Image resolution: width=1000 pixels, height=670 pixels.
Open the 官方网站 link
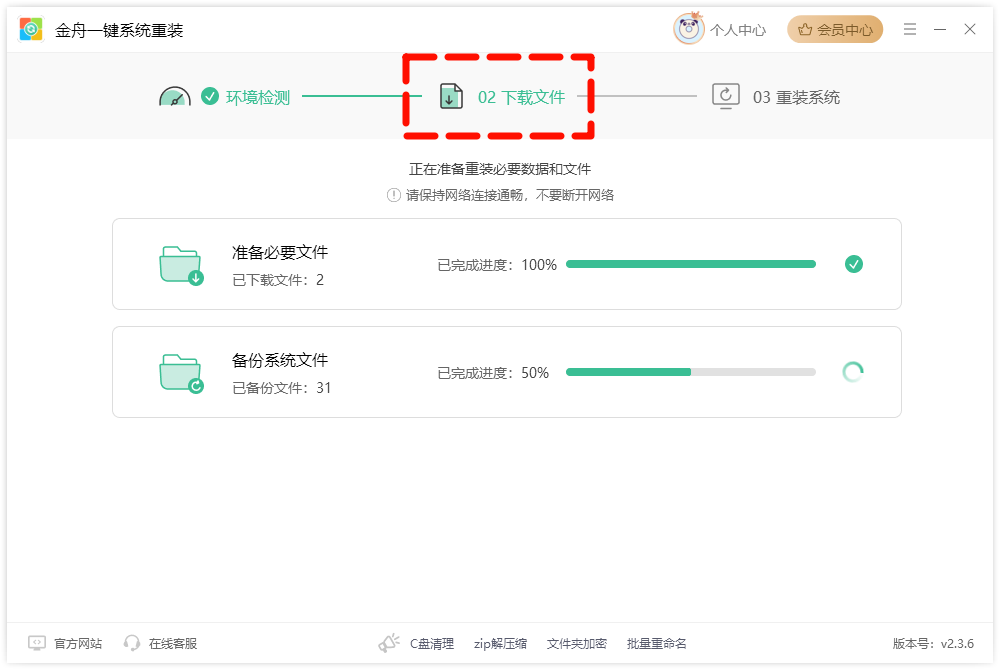coord(78,644)
